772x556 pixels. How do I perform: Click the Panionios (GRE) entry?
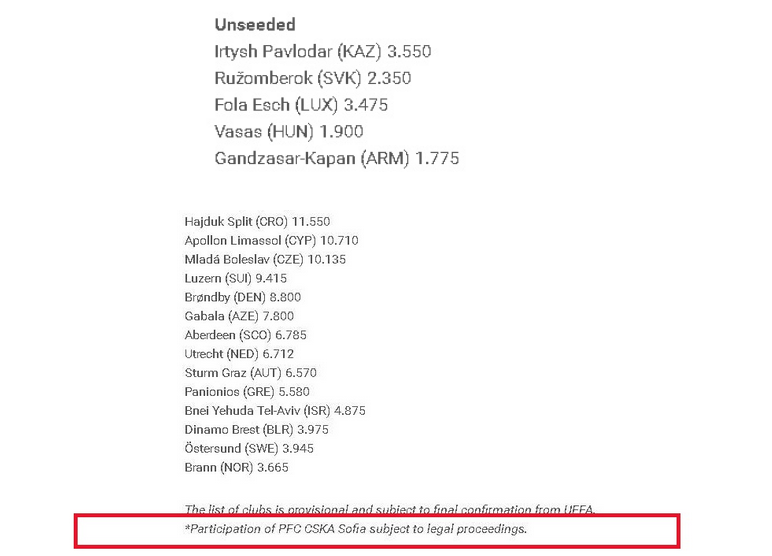coord(245,391)
